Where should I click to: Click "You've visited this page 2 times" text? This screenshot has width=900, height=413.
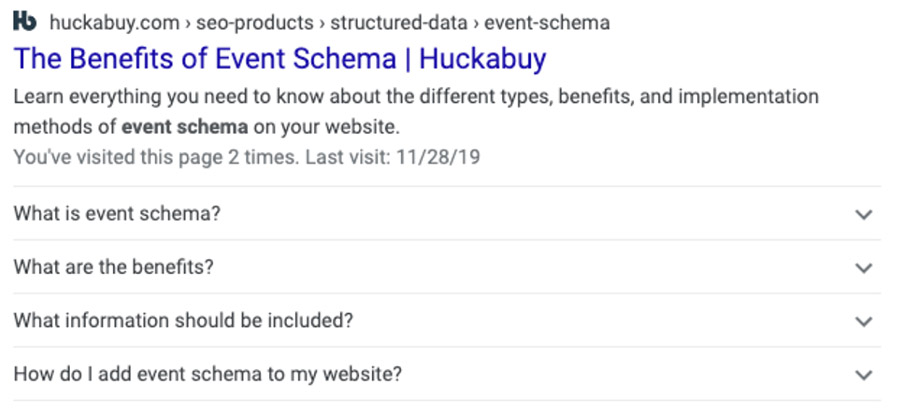[x=156, y=157]
